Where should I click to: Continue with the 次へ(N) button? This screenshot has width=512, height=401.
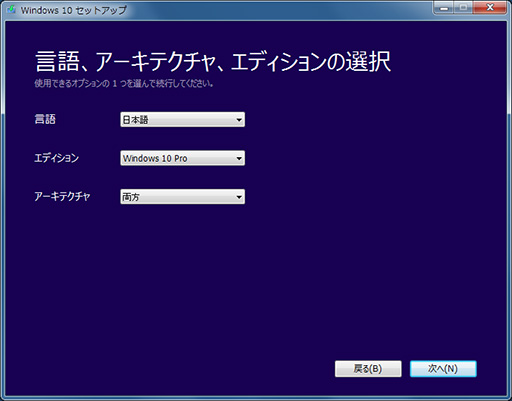(443, 369)
